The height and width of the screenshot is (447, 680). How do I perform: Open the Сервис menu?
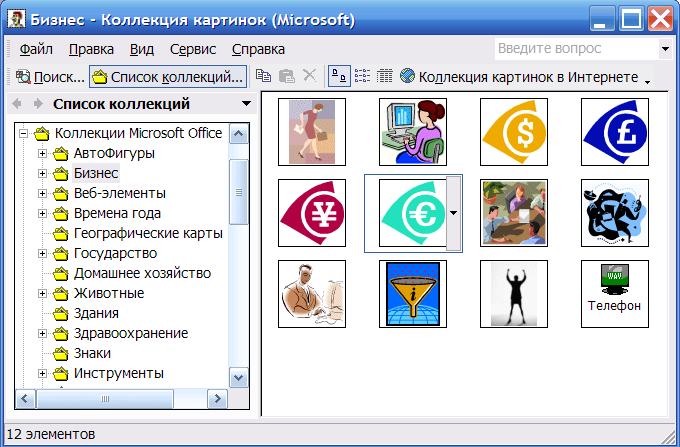pyautogui.click(x=193, y=49)
